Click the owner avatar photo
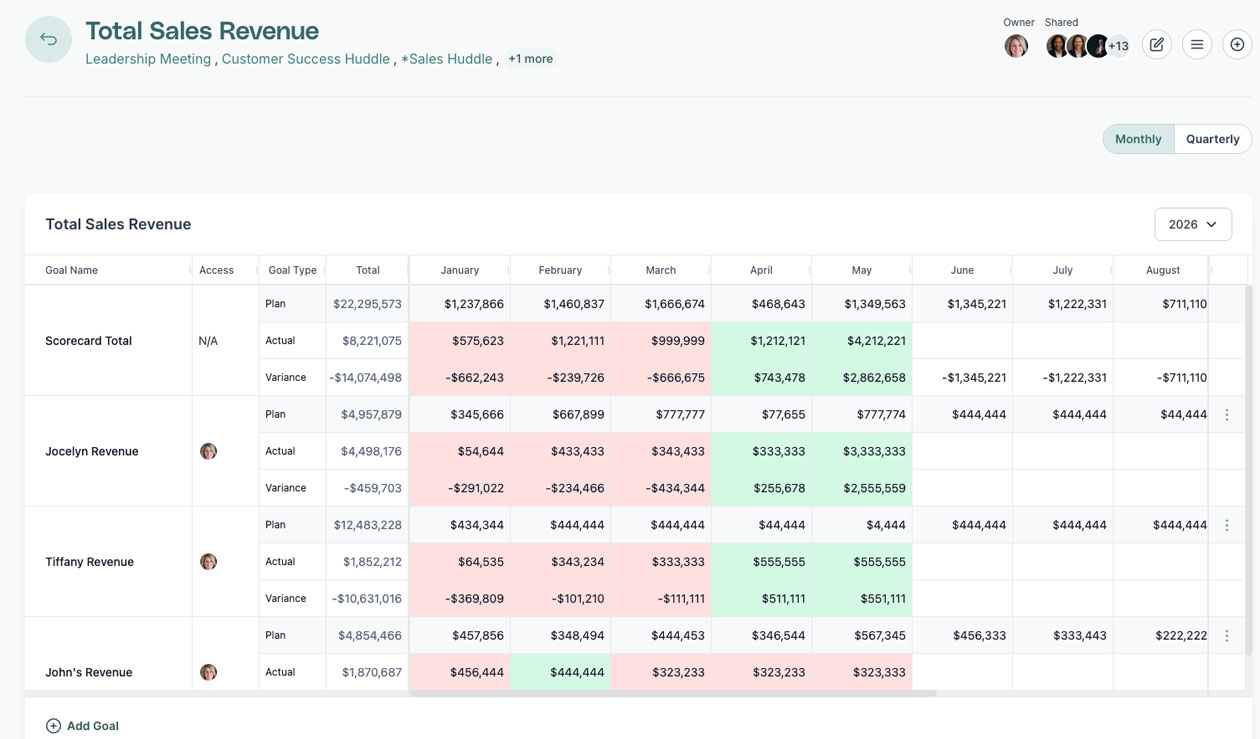 tap(1016, 45)
